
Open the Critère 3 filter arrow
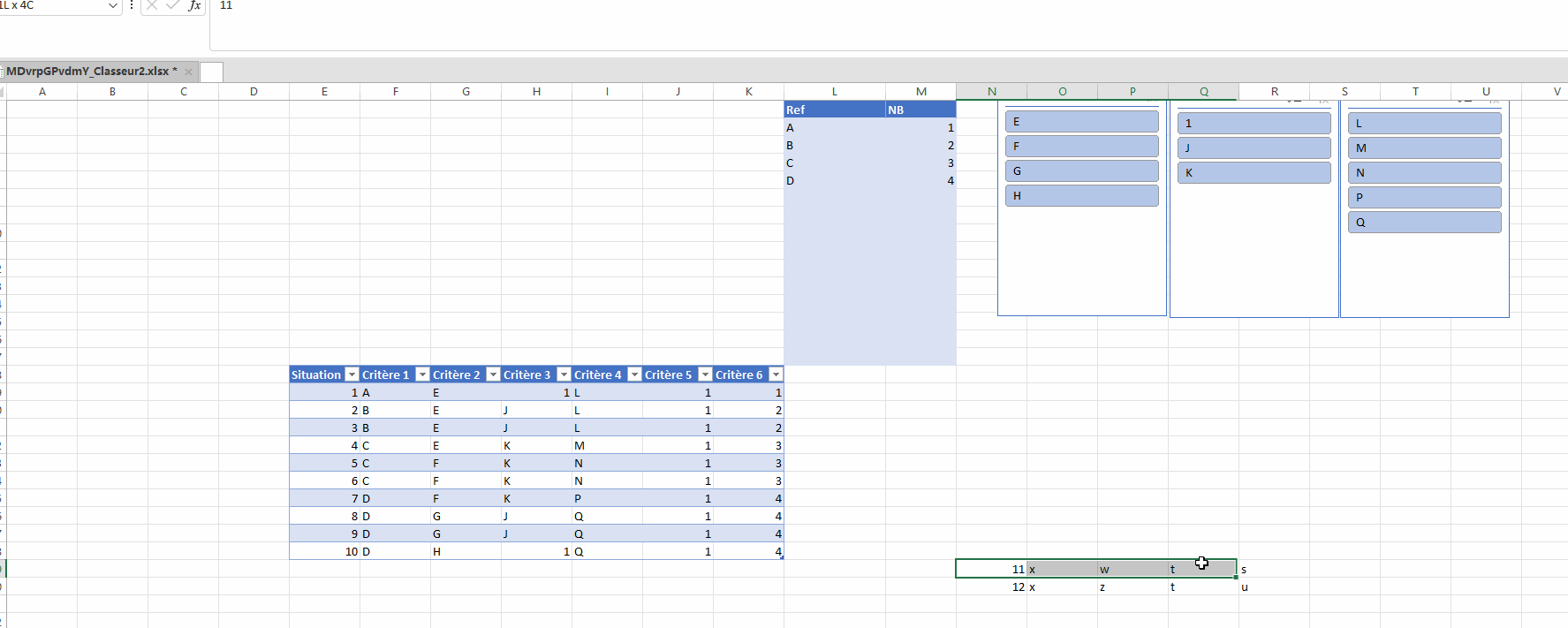(564, 375)
